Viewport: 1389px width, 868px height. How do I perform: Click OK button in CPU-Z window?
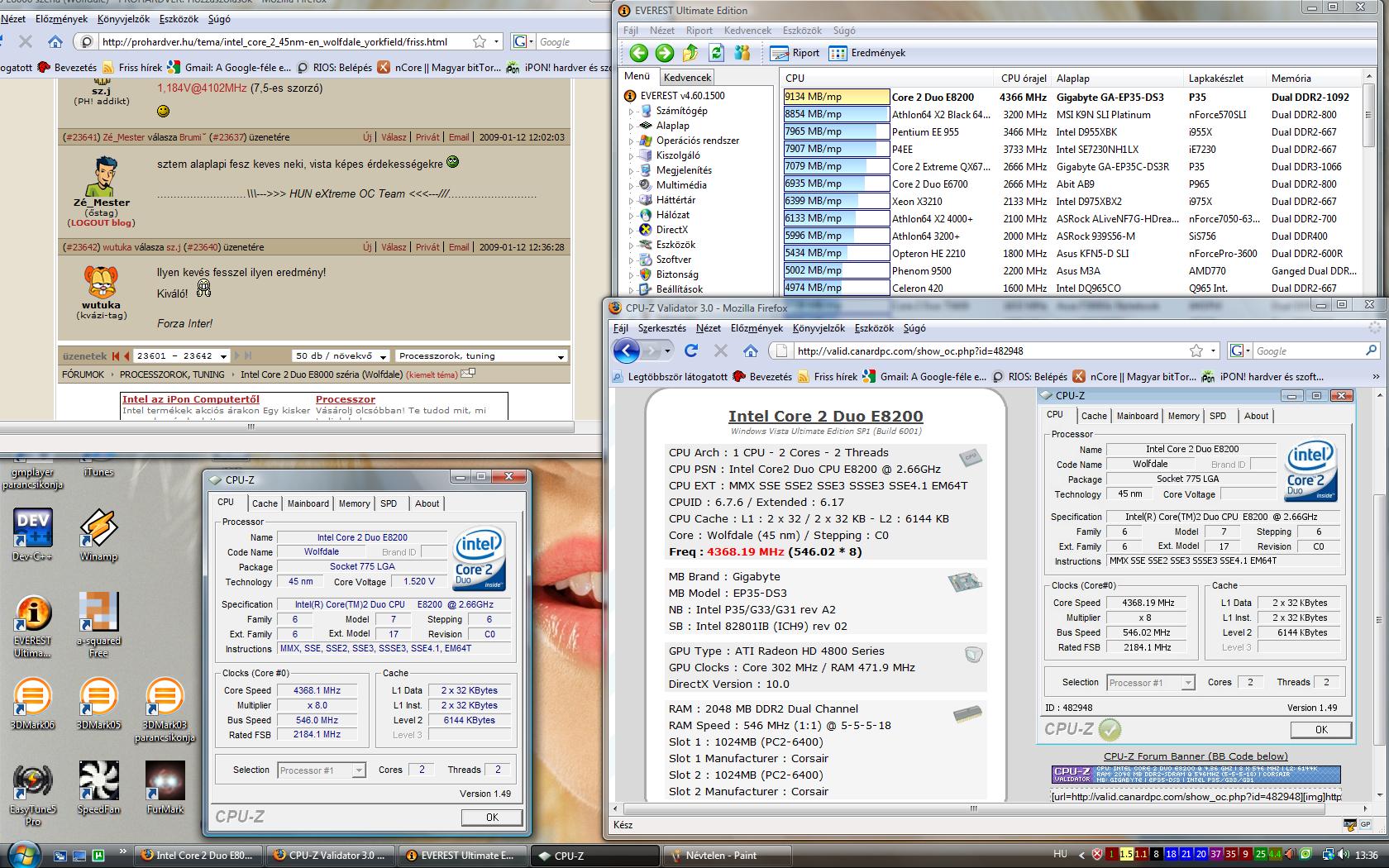(x=492, y=817)
